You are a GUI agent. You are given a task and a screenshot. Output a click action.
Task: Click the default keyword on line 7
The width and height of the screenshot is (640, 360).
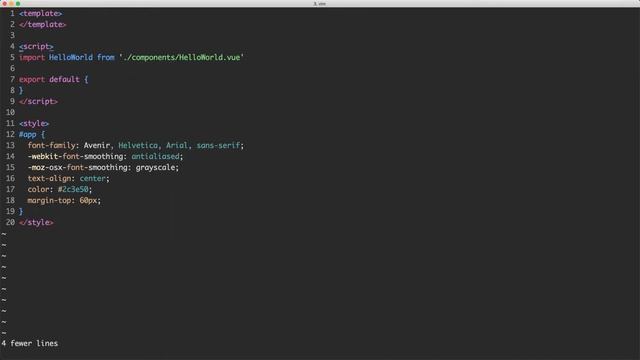coord(64,80)
